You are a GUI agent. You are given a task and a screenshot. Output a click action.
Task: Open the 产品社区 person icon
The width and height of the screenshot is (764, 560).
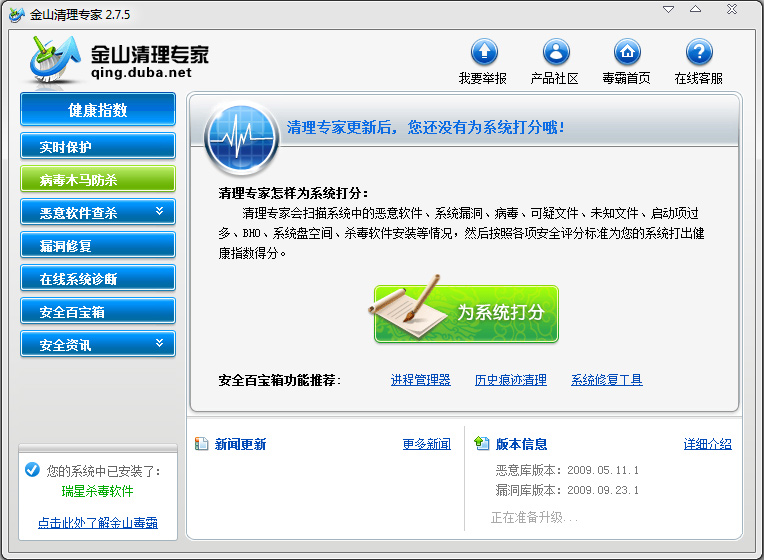[x=556, y=52]
